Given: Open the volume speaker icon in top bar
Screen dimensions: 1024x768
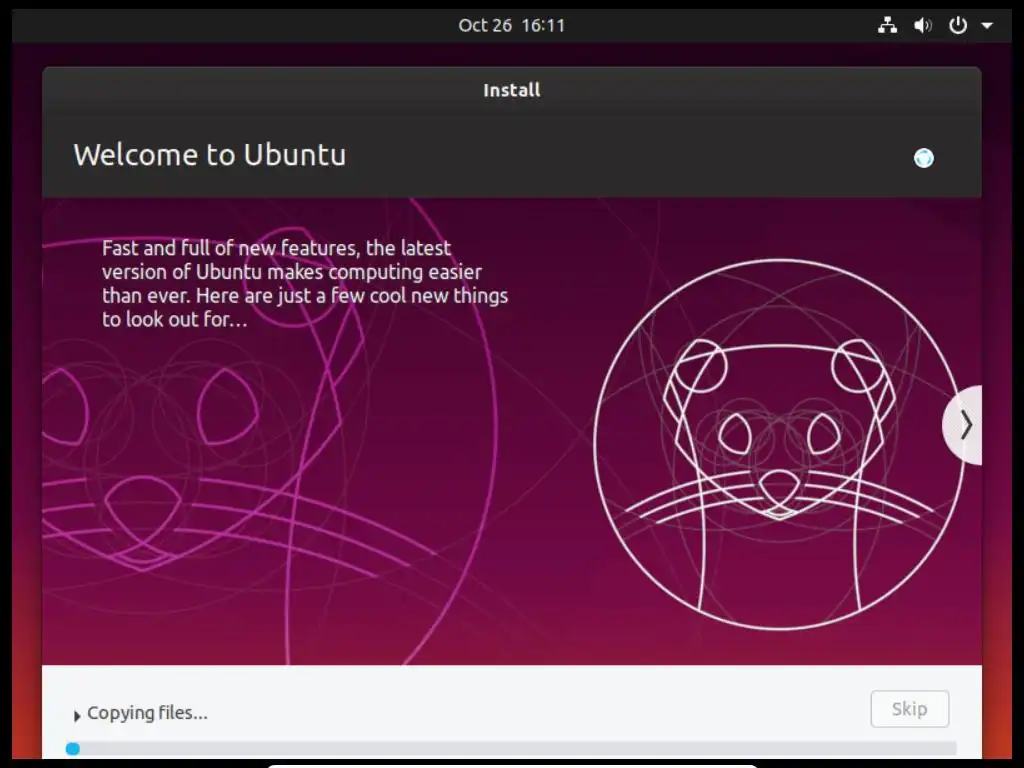Looking at the screenshot, I should (x=922, y=25).
